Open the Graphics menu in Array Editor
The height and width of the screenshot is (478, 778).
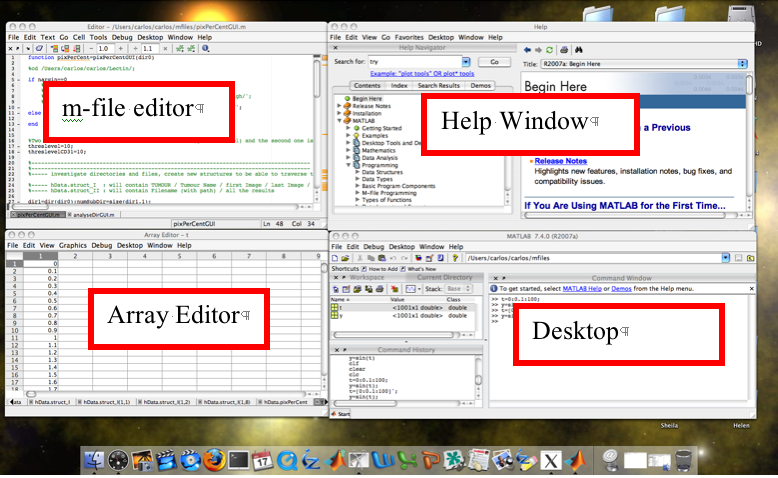(72, 245)
